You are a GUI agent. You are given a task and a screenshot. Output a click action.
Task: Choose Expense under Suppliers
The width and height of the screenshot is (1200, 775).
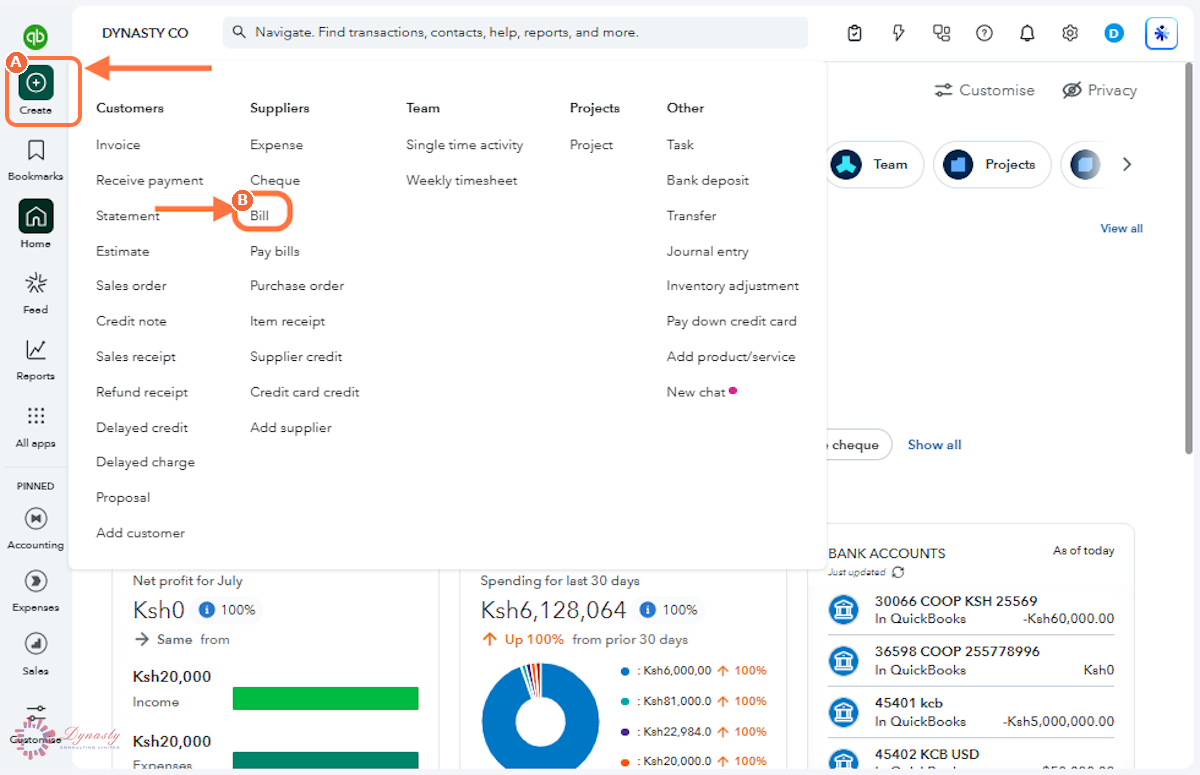coord(276,145)
